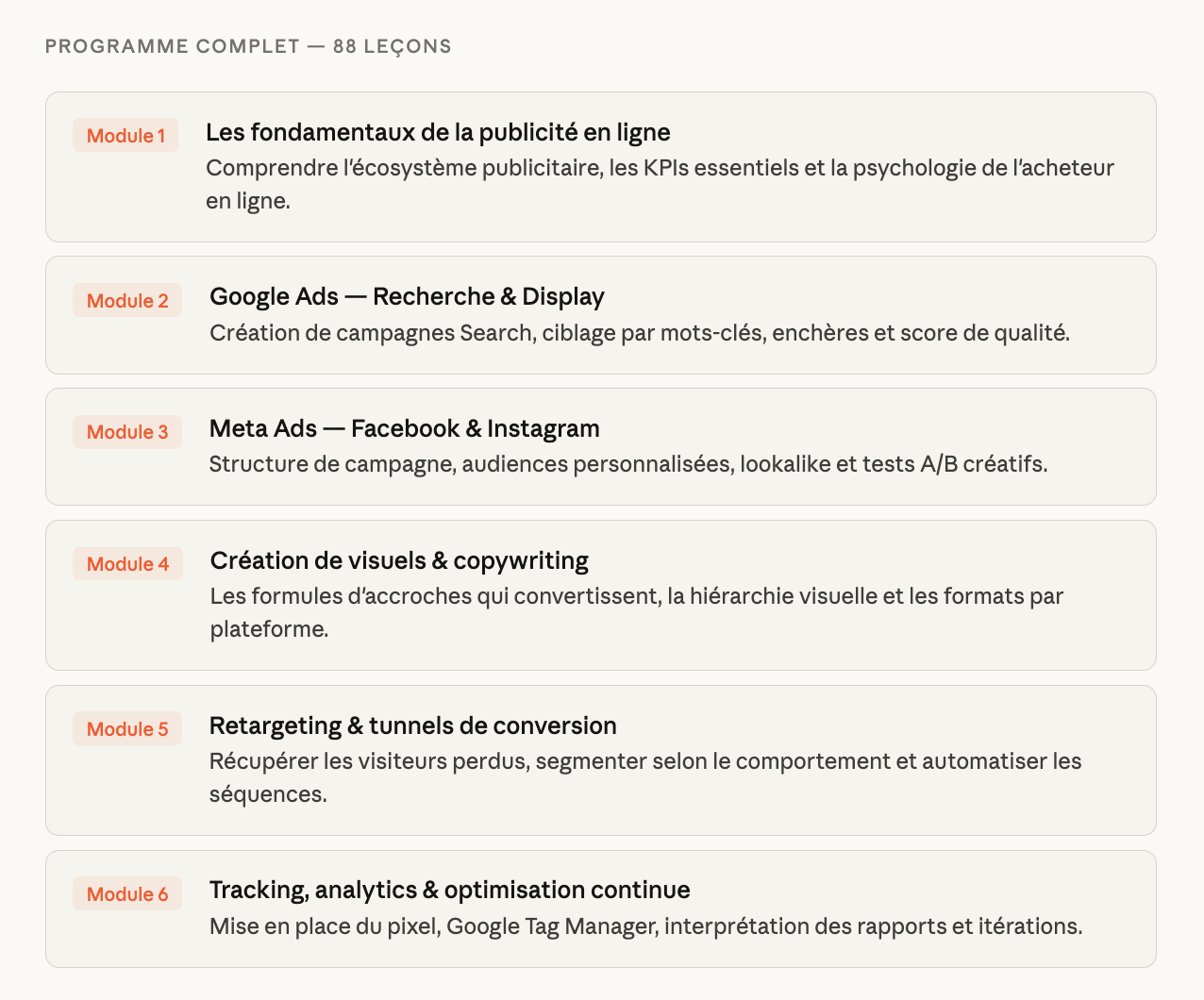Open 'Tracking, analytics & optimisation continue' title

[x=449, y=891]
